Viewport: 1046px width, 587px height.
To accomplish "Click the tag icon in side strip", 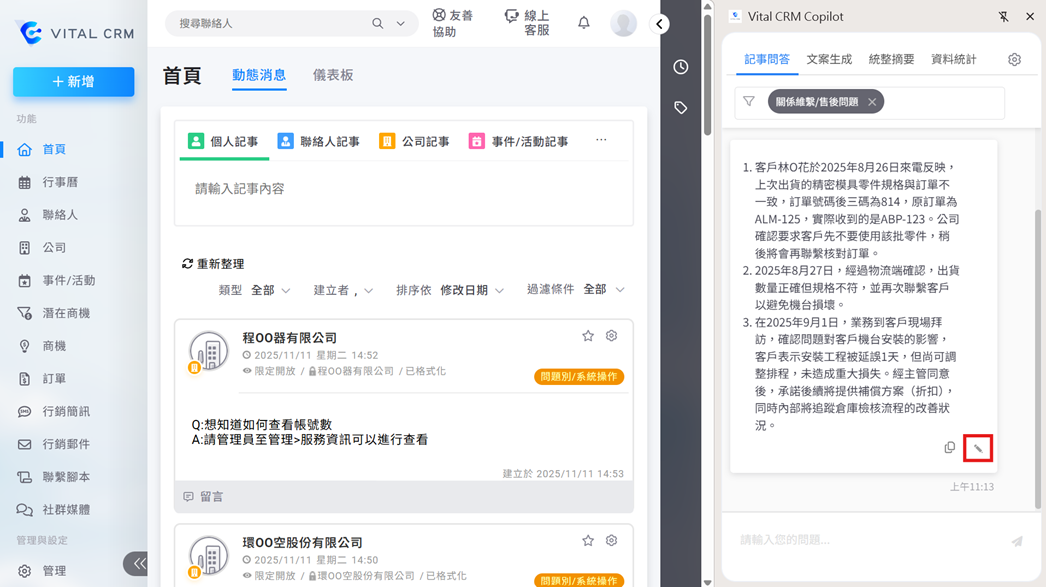I will [x=681, y=108].
